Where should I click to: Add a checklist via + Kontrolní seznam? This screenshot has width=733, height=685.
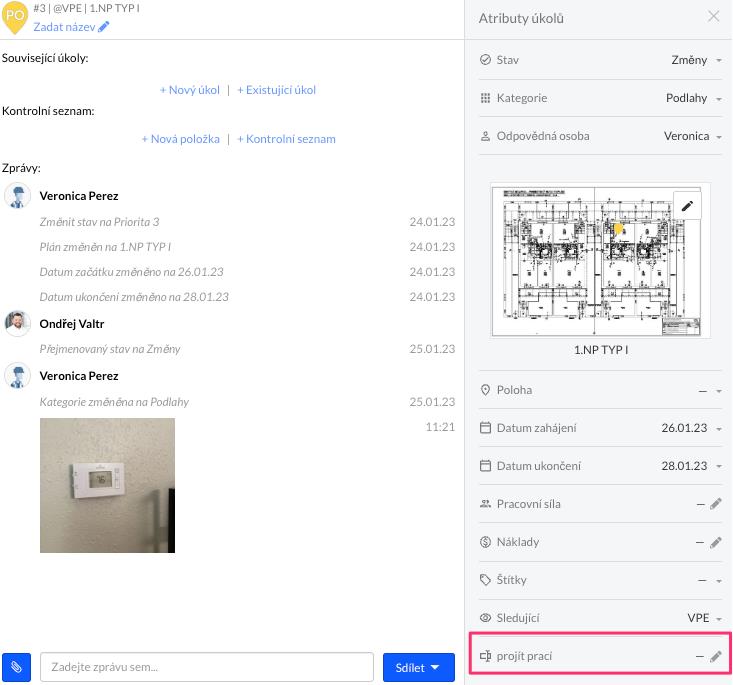pos(286,139)
